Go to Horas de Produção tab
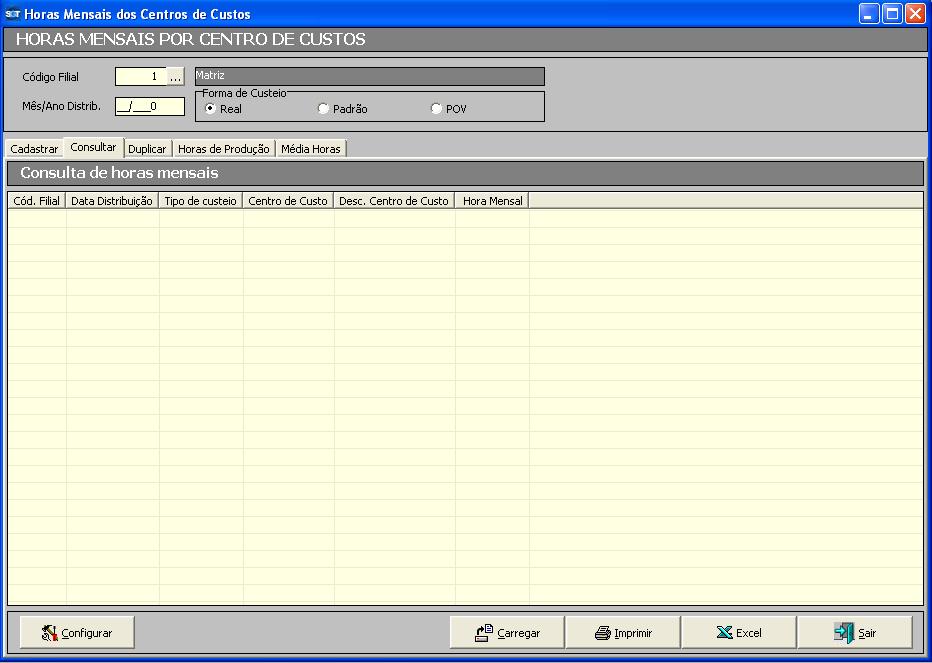 (224, 149)
